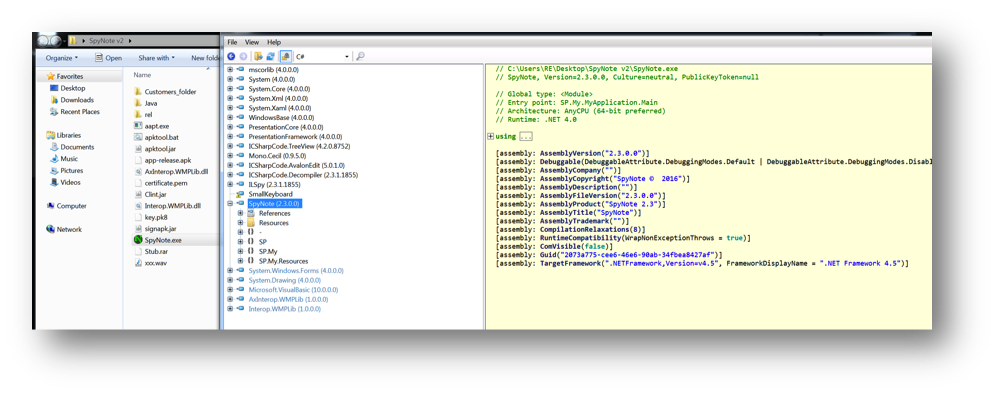Select Microsoft.VisualBasic (10.0.0.0) tree item

point(293,290)
